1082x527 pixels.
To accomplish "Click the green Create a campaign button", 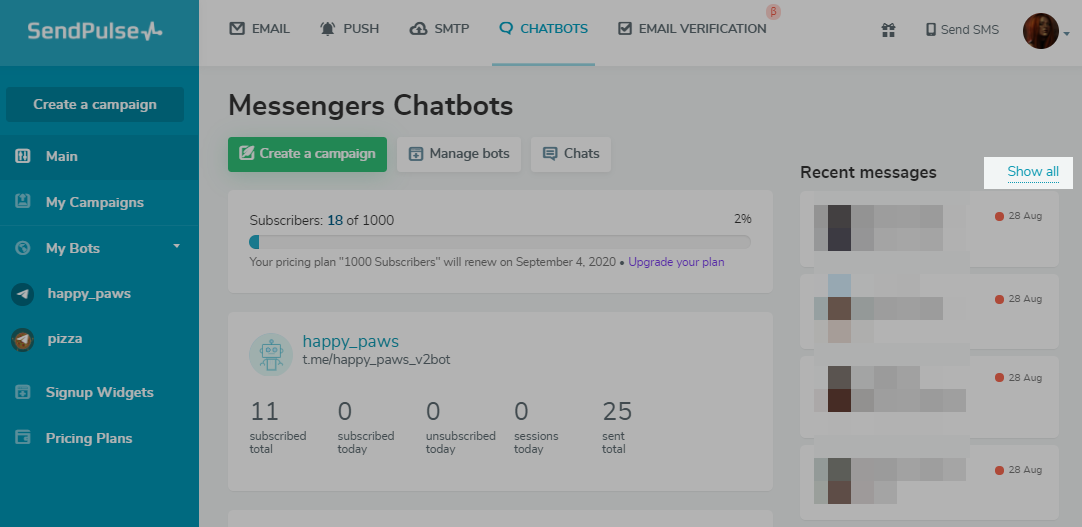I will click(x=307, y=154).
